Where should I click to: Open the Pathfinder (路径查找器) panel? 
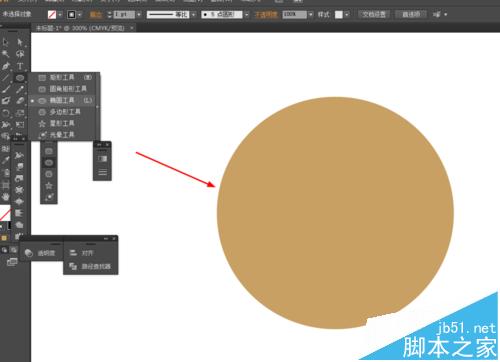pos(90,266)
